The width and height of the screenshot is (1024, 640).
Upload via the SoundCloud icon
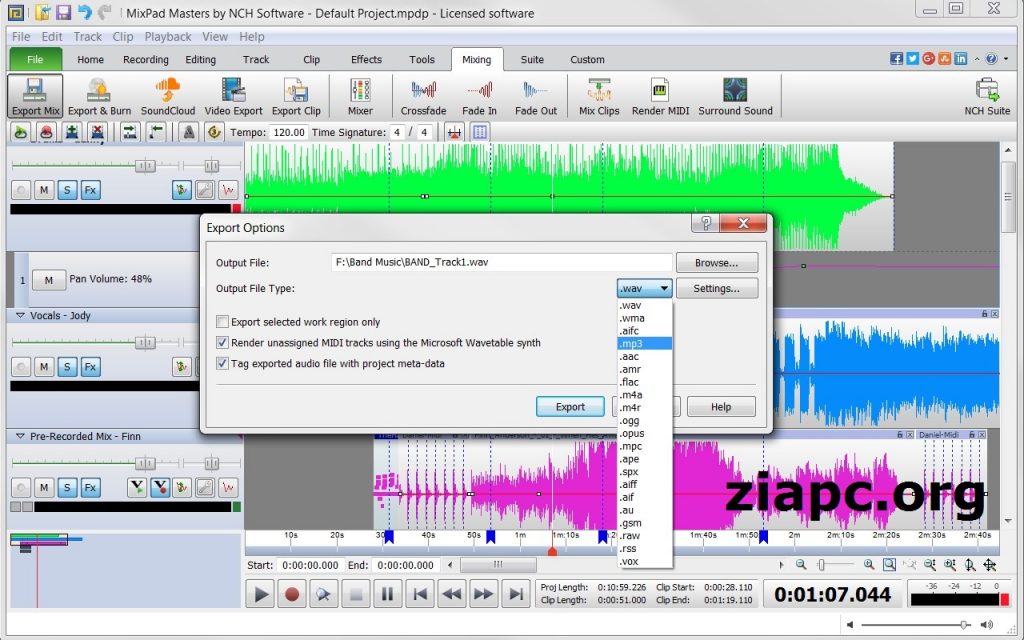pos(168,96)
